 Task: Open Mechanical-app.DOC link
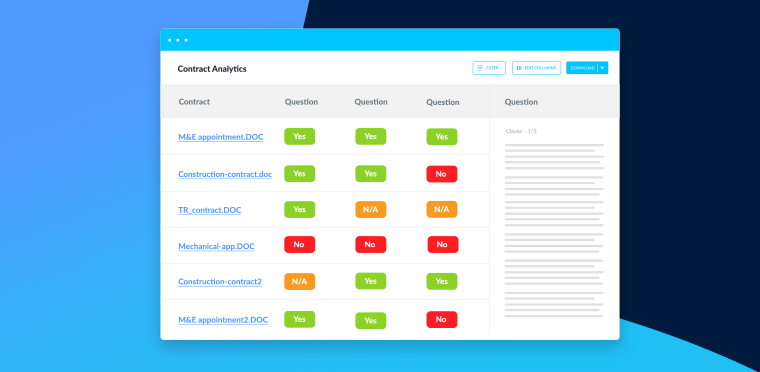216,246
